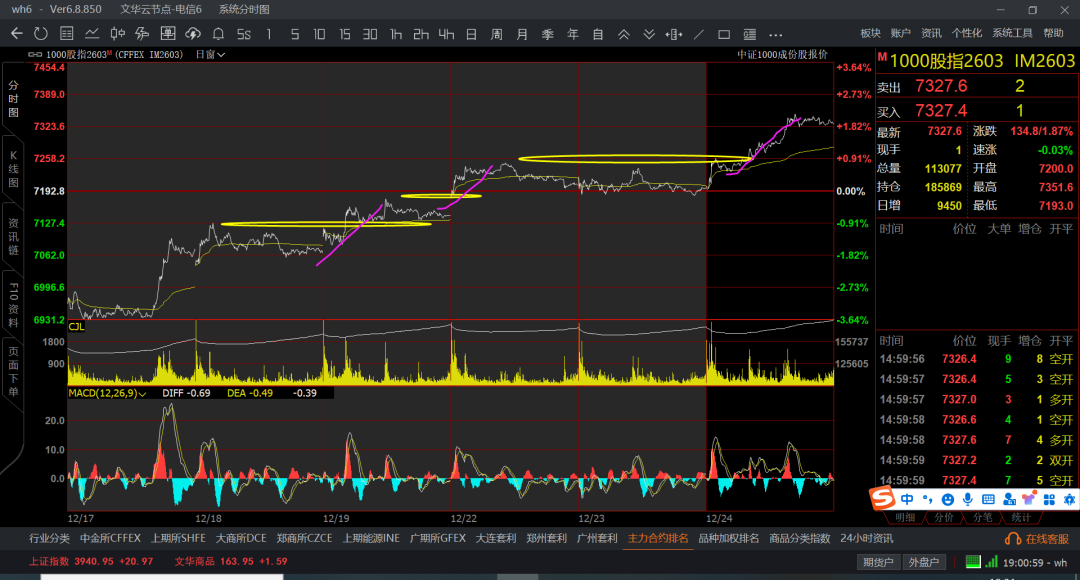Screen dimensions: 1080x580
Task: Open 在线客服 online support link
Action: (x=1042, y=538)
